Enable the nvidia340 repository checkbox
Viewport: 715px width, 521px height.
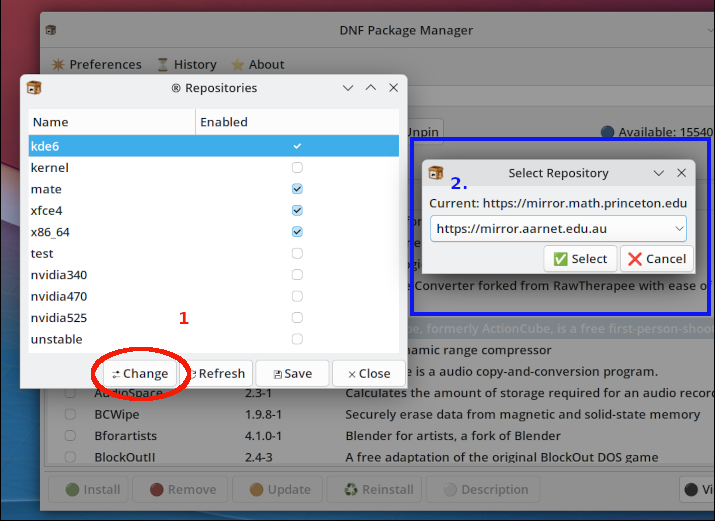click(297, 275)
